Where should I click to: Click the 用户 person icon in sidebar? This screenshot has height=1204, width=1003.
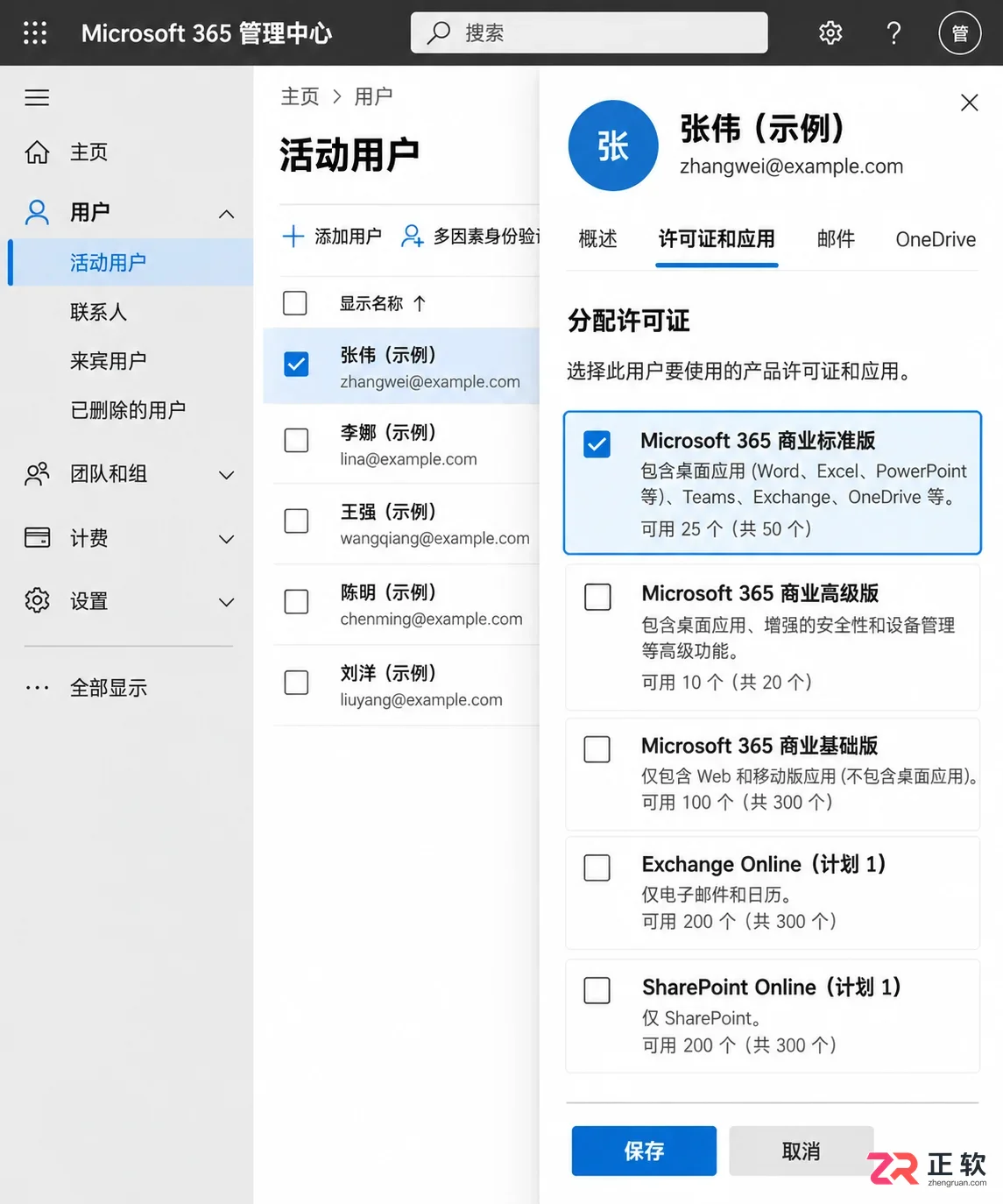tap(37, 212)
